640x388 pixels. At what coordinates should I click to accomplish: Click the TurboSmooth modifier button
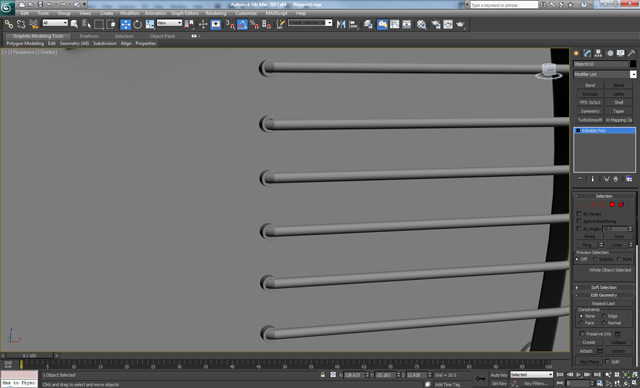point(590,120)
